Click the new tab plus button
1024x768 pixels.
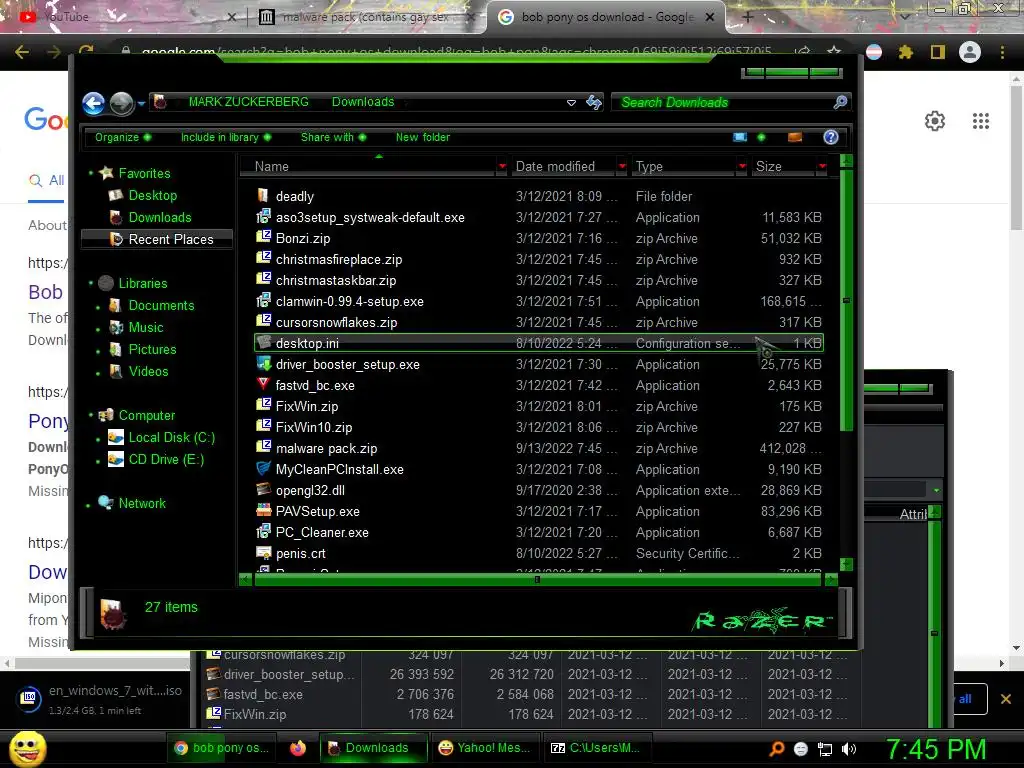point(748,17)
